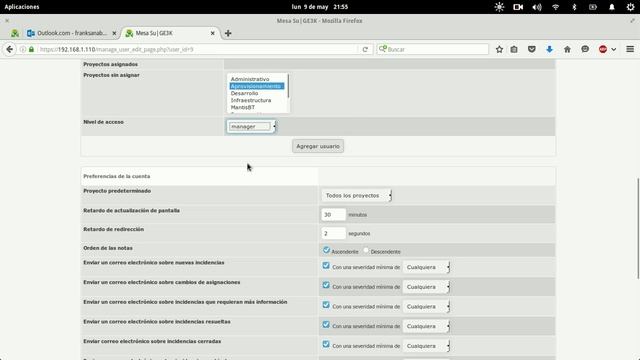This screenshot has width=640, height=360.
Task: Go back with the browser back arrow
Action: 9,49
